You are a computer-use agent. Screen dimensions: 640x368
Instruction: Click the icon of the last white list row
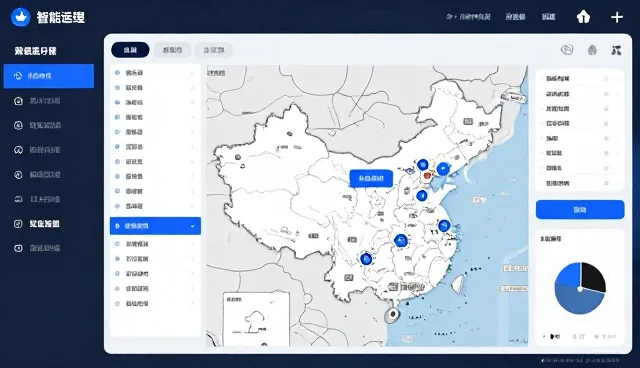click(118, 304)
